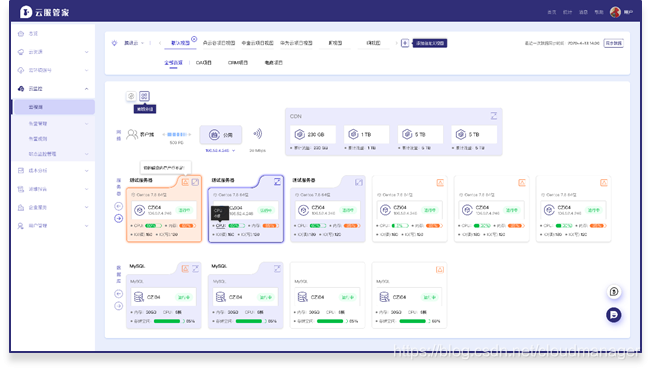Click the sync data button at top right
The width and height of the screenshot is (651, 370).
pos(613,43)
